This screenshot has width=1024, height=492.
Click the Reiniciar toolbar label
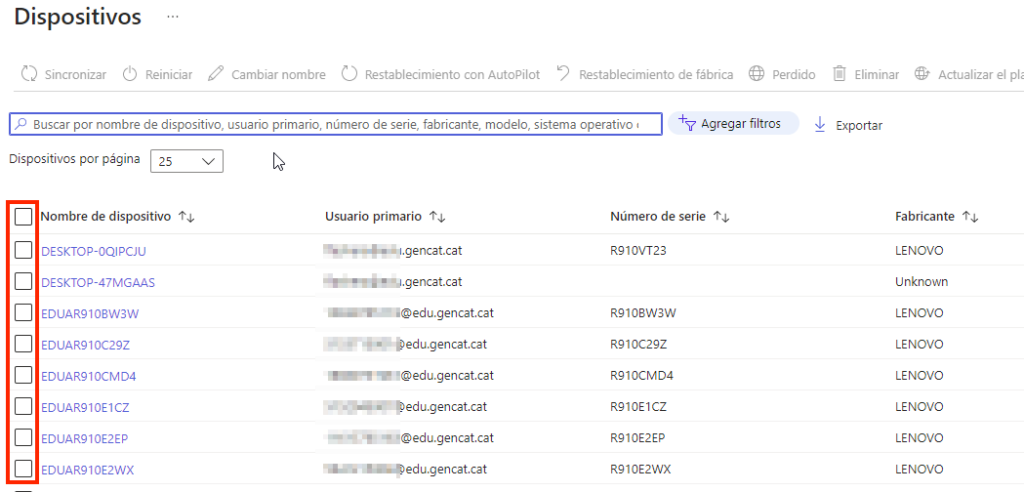point(168,74)
